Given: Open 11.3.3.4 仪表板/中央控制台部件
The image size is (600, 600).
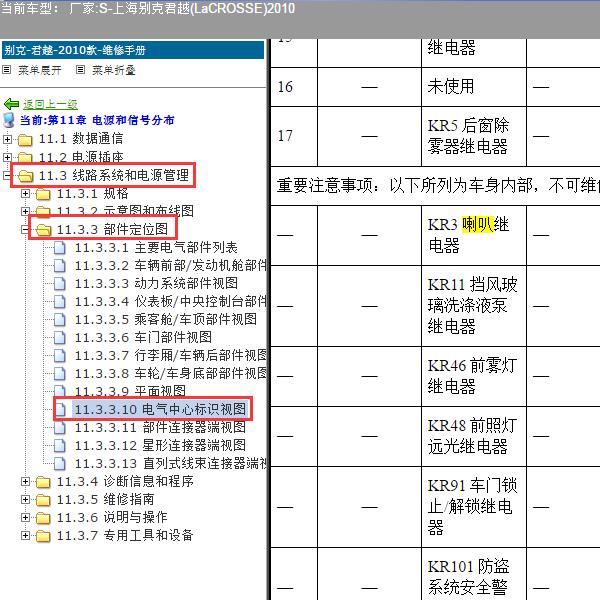Looking at the screenshot, I should 171,302.
